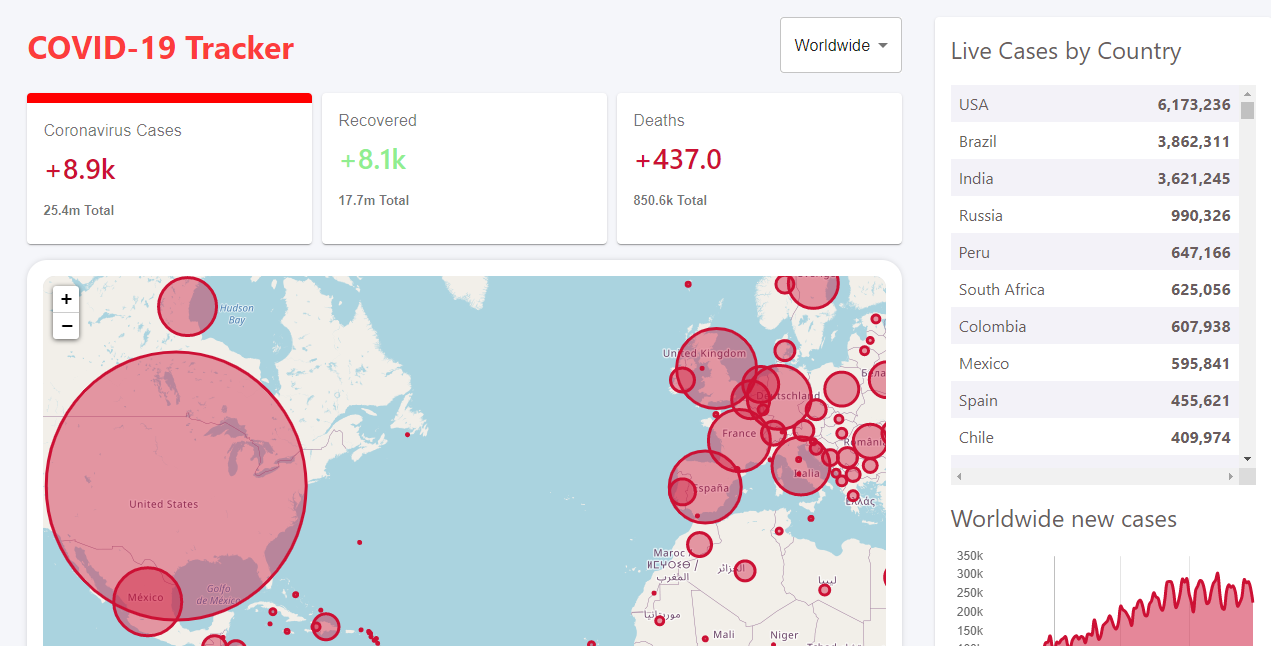
Task: Select the Coronavirus Cases card
Action: (169, 170)
